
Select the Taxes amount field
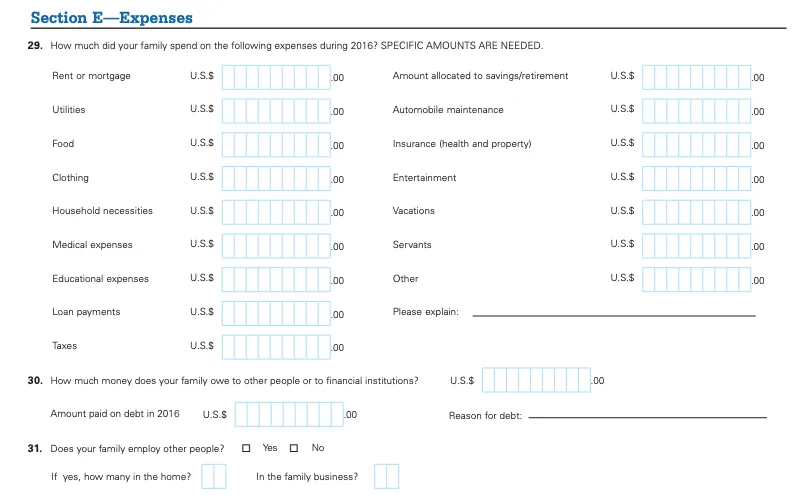[x=277, y=347]
